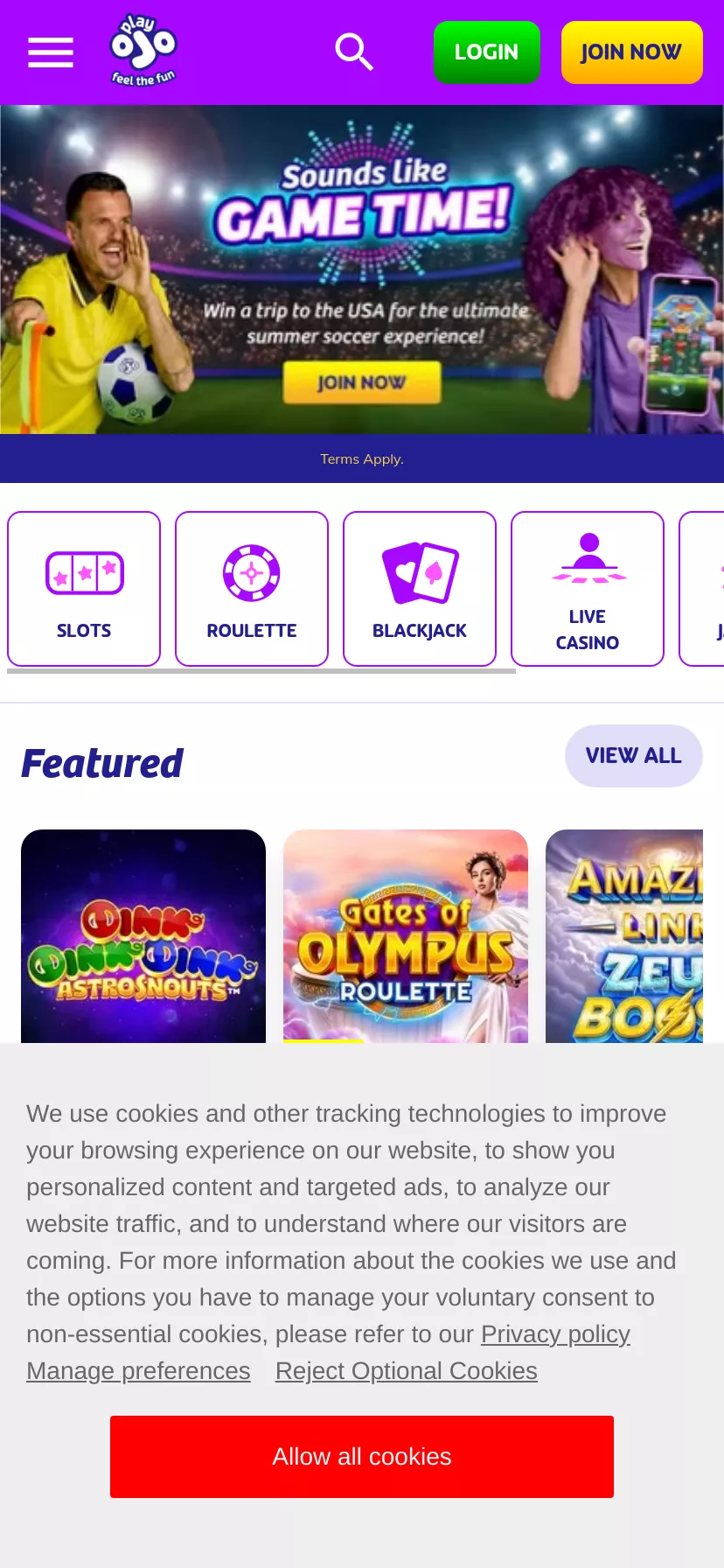The width and height of the screenshot is (724, 1568).
Task: Open Oink Oink Oink Astrosnouts game thumbnail
Action: [x=143, y=936]
